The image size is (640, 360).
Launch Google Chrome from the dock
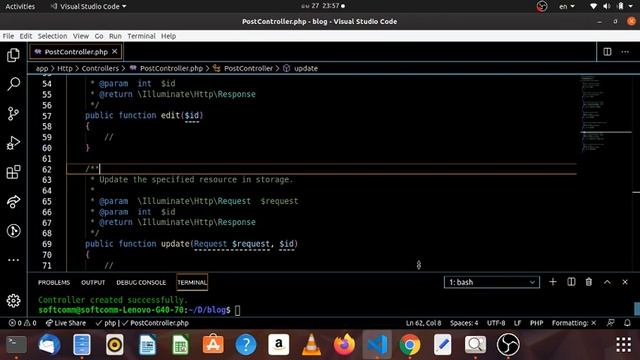tap(410, 344)
